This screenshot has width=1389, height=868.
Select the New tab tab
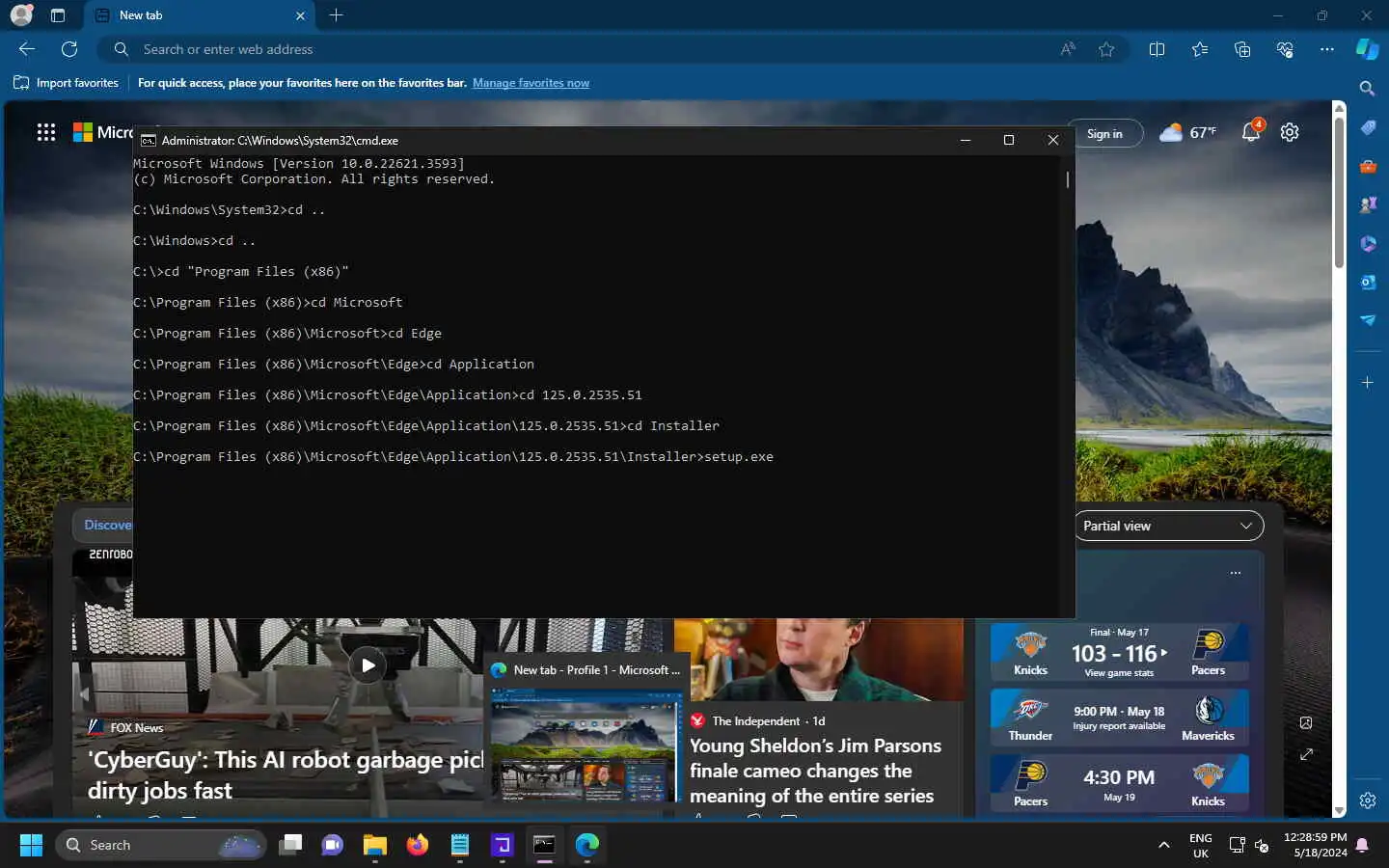tap(201, 15)
